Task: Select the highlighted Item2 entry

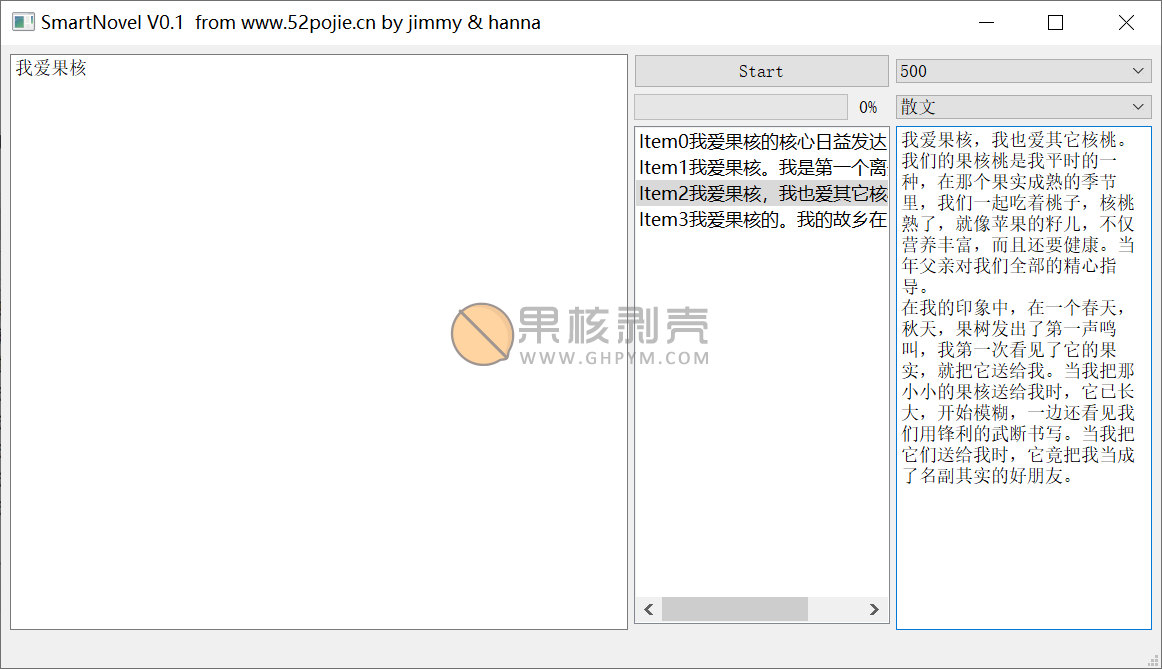Action: click(x=762, y=194)
